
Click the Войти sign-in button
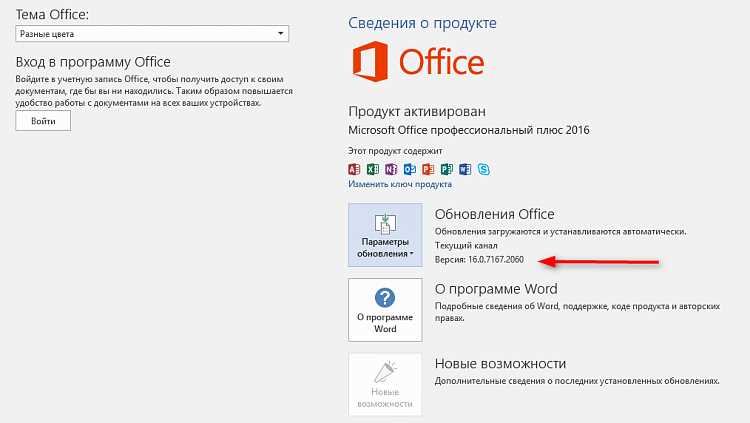[43, 121]
